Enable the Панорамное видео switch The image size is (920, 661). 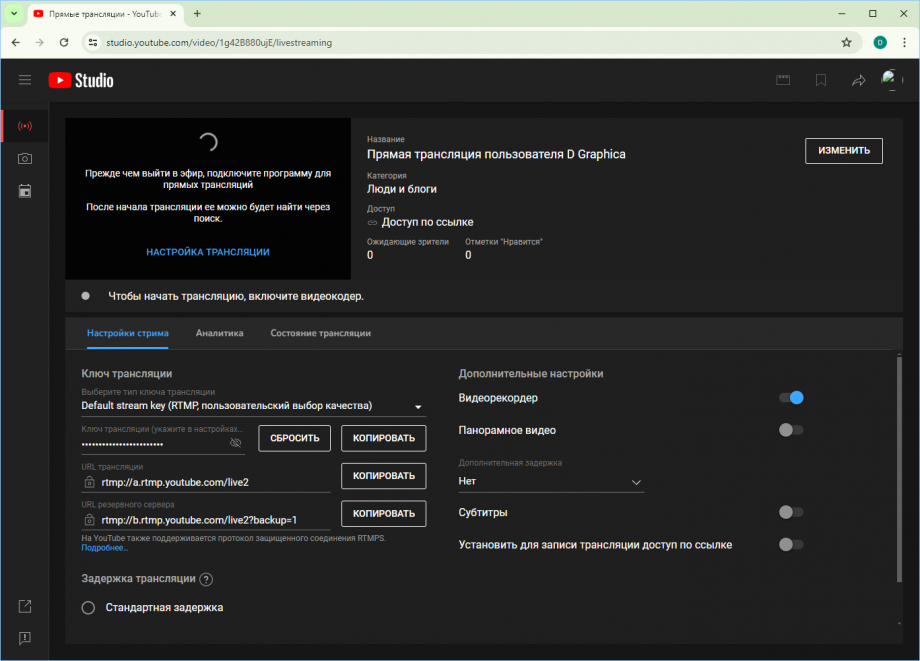(x=791, y=430)
